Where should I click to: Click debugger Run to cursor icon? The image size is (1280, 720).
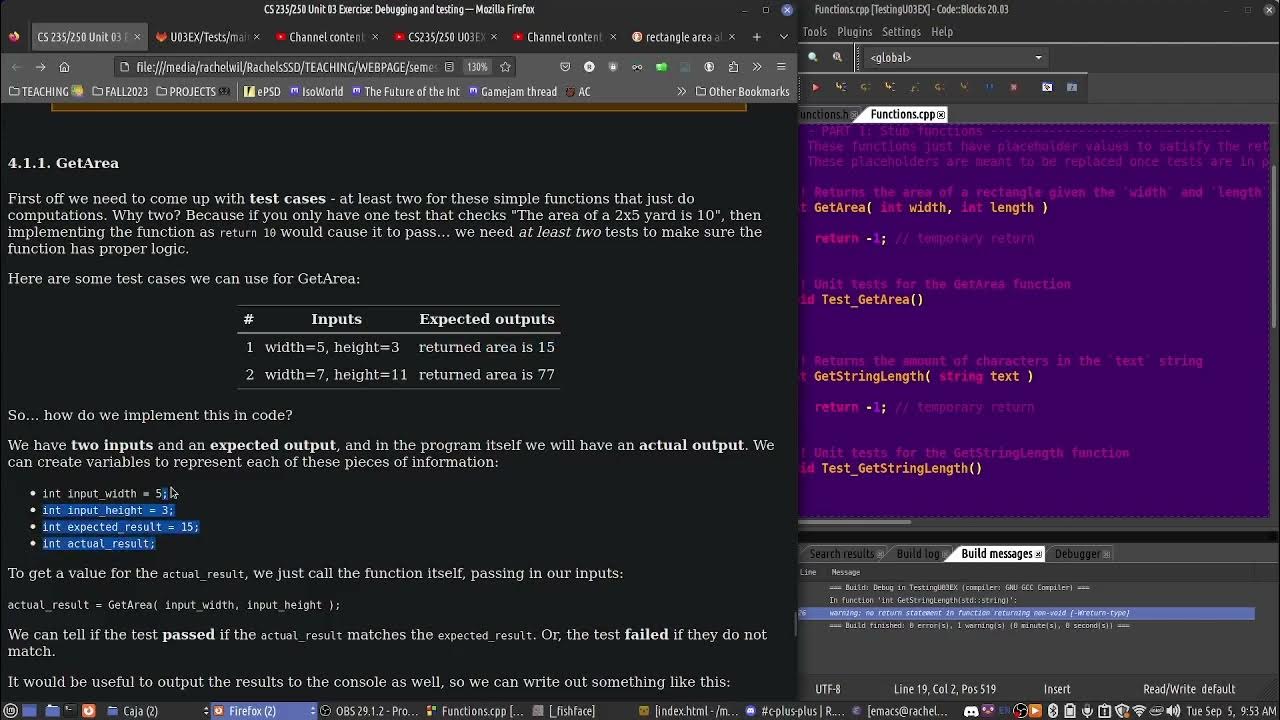840,87
